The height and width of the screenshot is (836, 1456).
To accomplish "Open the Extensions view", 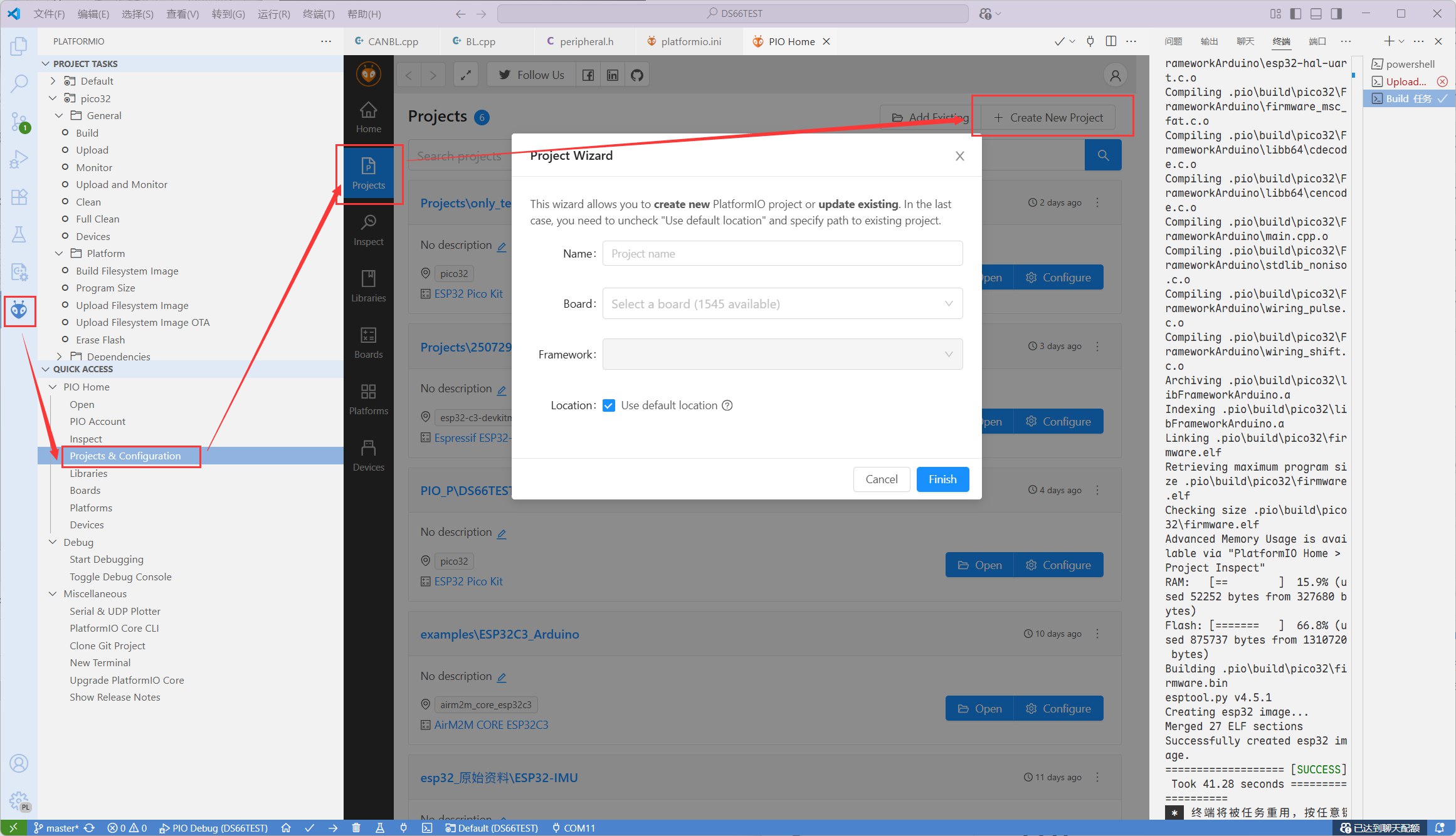I will click(x=19, y=197).
